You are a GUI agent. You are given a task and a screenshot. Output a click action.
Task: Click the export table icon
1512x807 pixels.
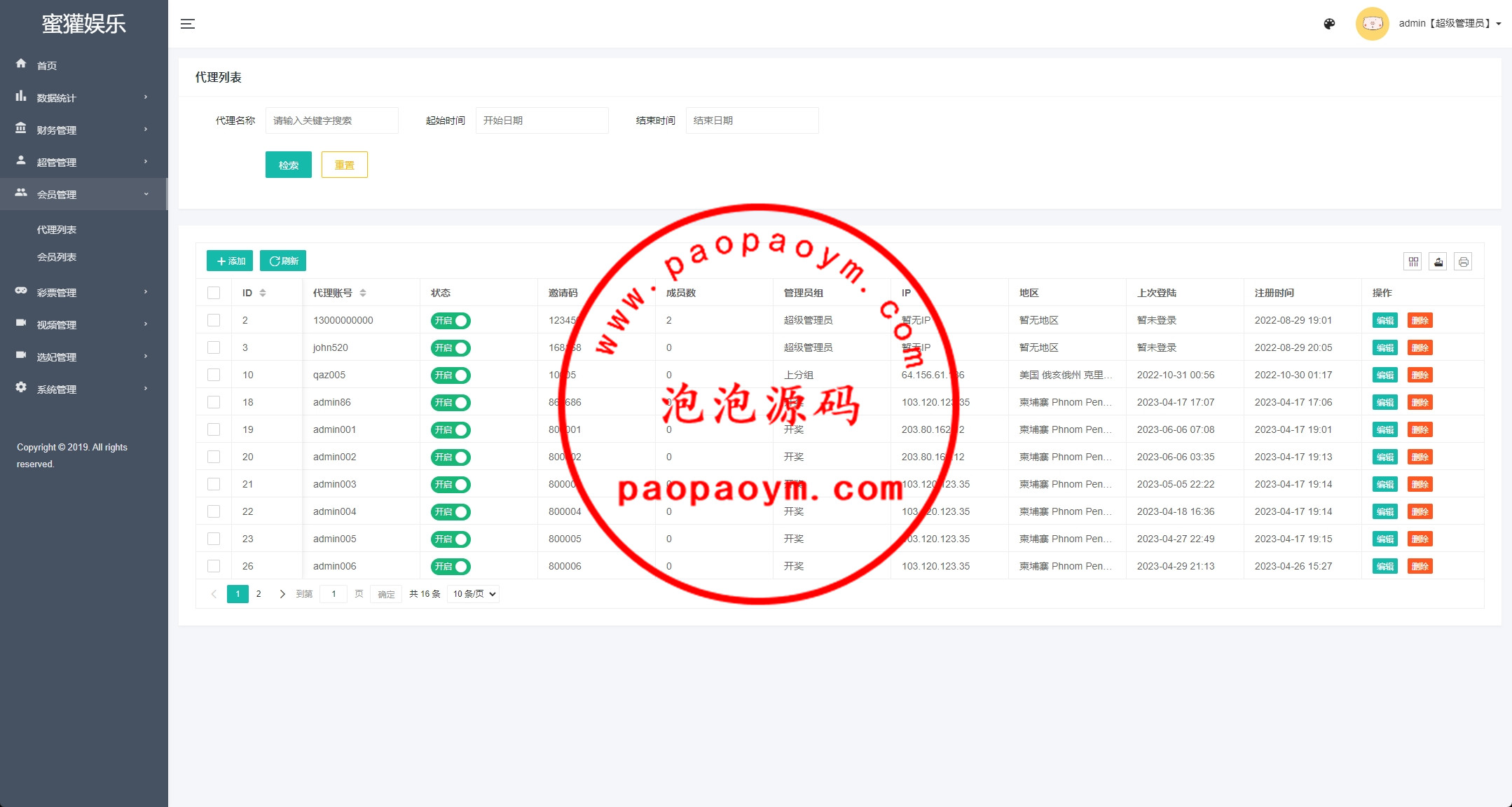tap(1438, 262)
